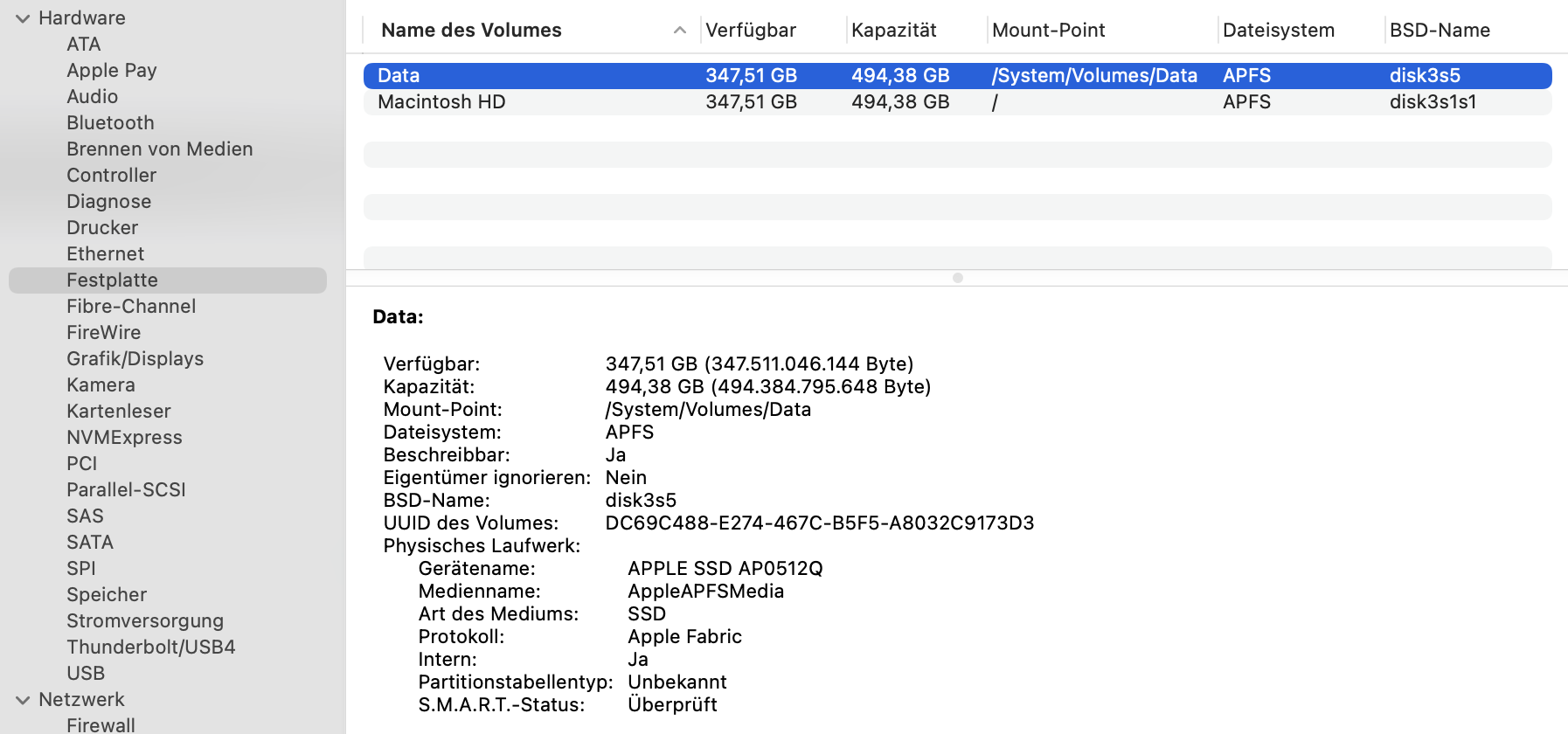Click the Verfügbar column header
The image size is (1568, 734).
pyautogui.click(x=751, y=31)
